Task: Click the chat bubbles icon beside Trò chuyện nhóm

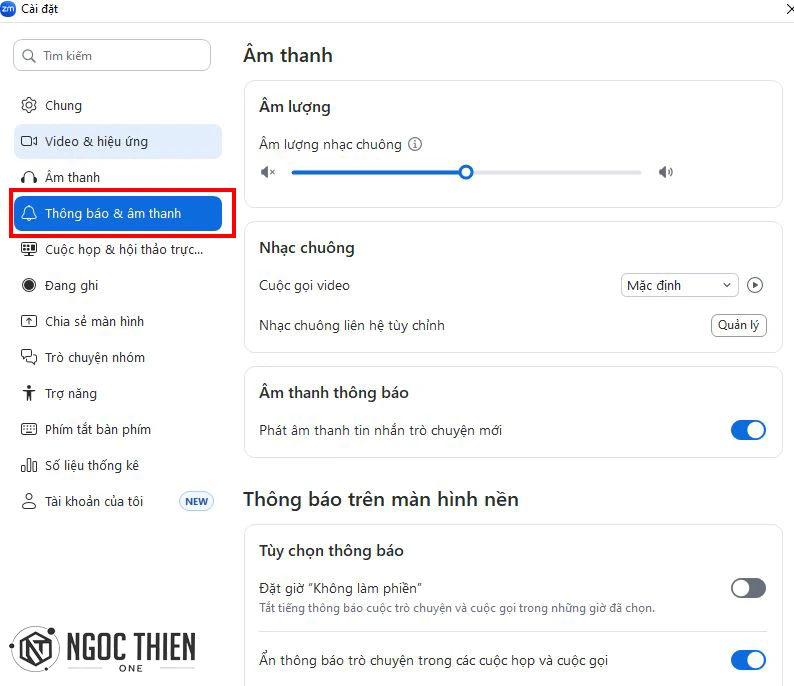Action: tap(29, 357)
